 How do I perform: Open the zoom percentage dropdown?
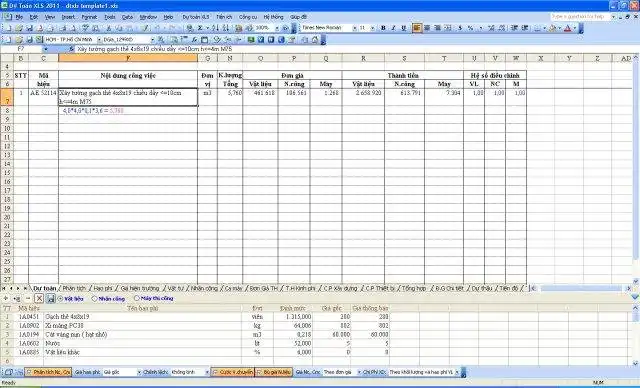click(x=277, y=28)
